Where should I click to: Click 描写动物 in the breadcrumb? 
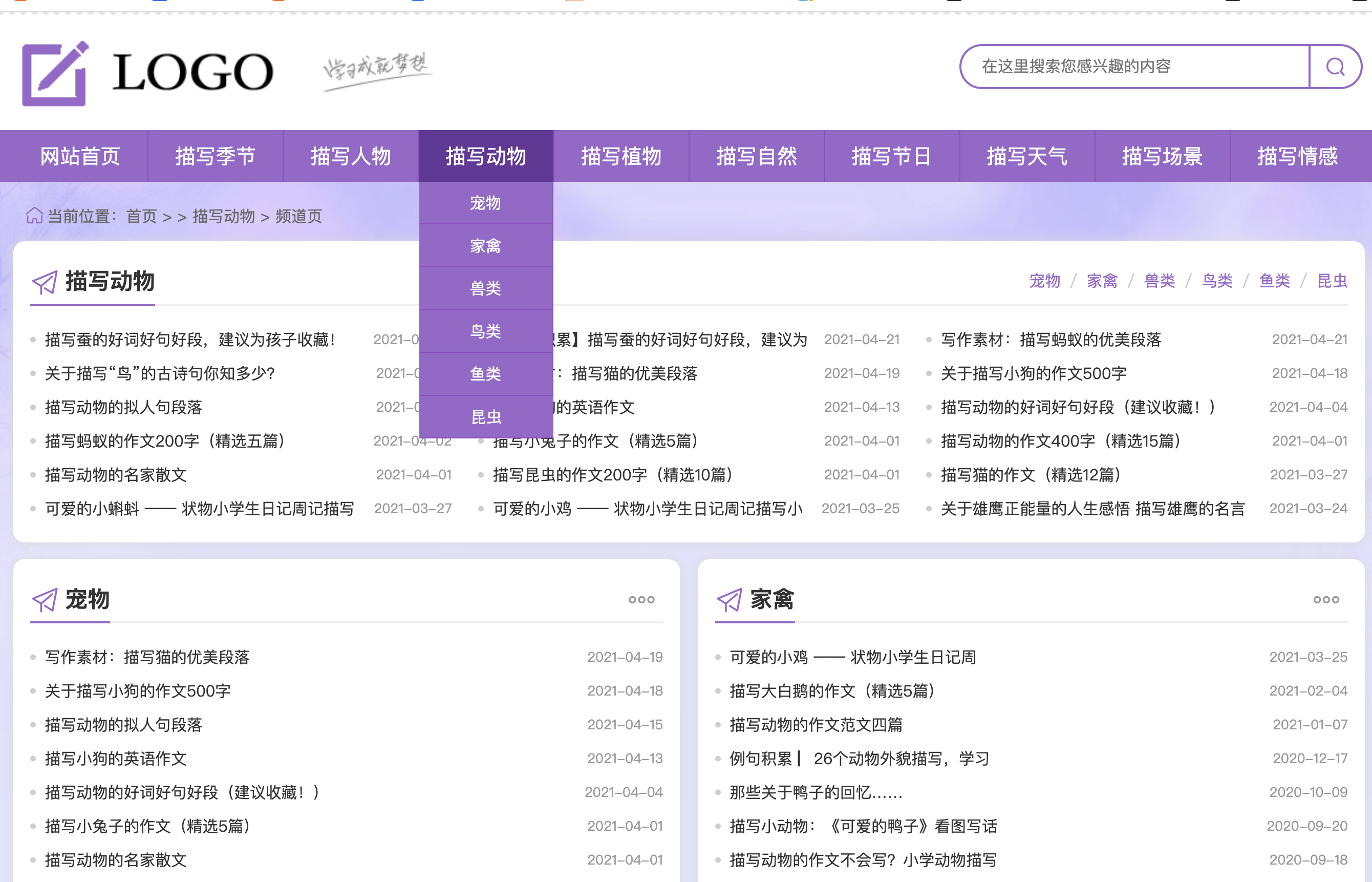pyautogui.click(x=224, y=217)
